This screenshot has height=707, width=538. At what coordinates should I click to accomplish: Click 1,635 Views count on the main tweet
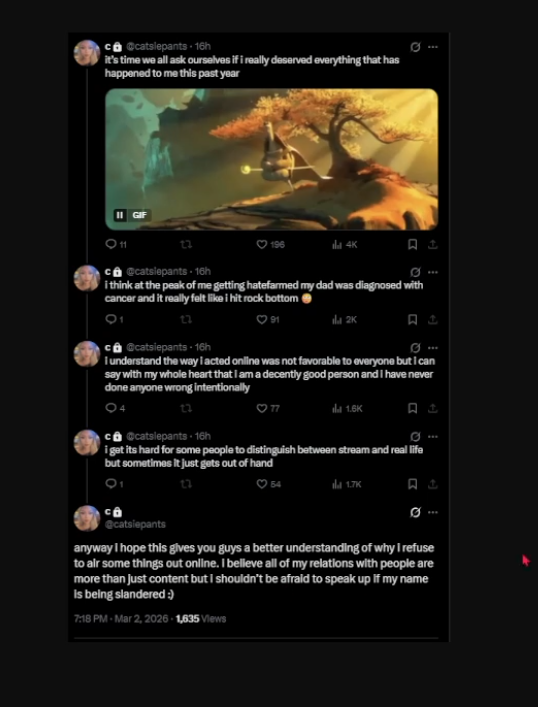click(201, 619)
